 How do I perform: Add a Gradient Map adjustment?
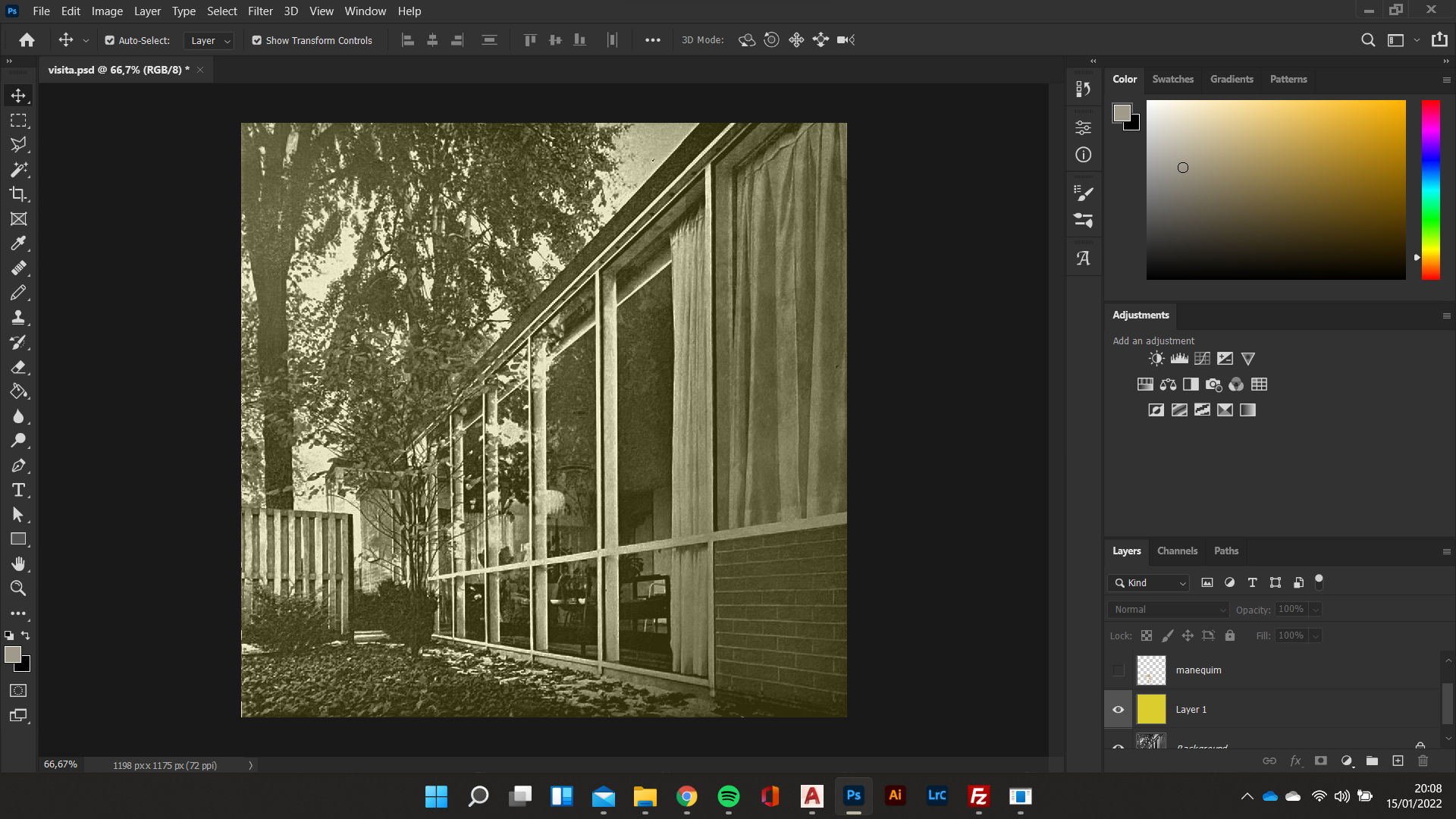pyautogui.click(x=1247, y=410)
